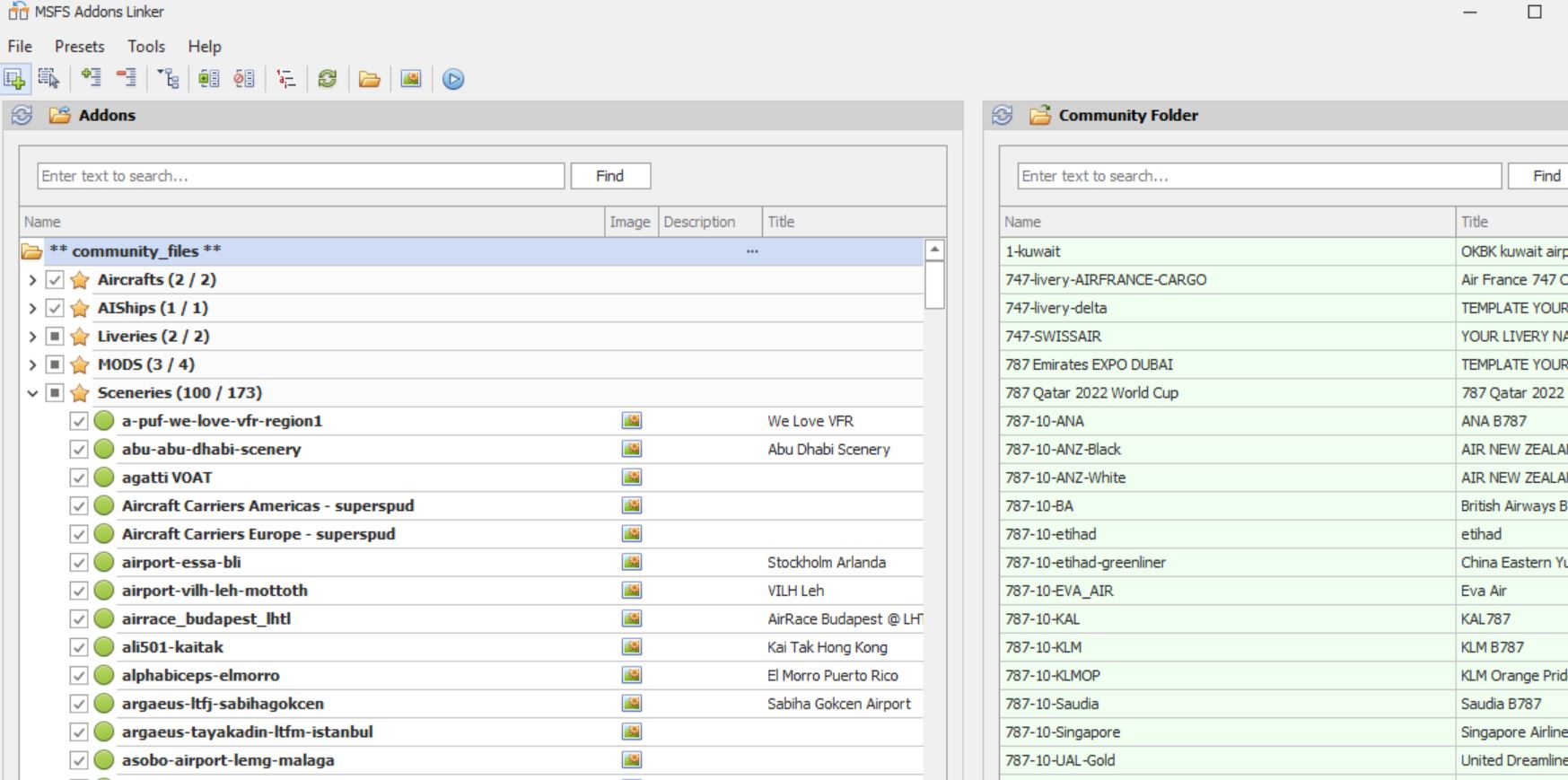Click the folder icon beside the Addons heading
1568x780 pixels.
59,115
